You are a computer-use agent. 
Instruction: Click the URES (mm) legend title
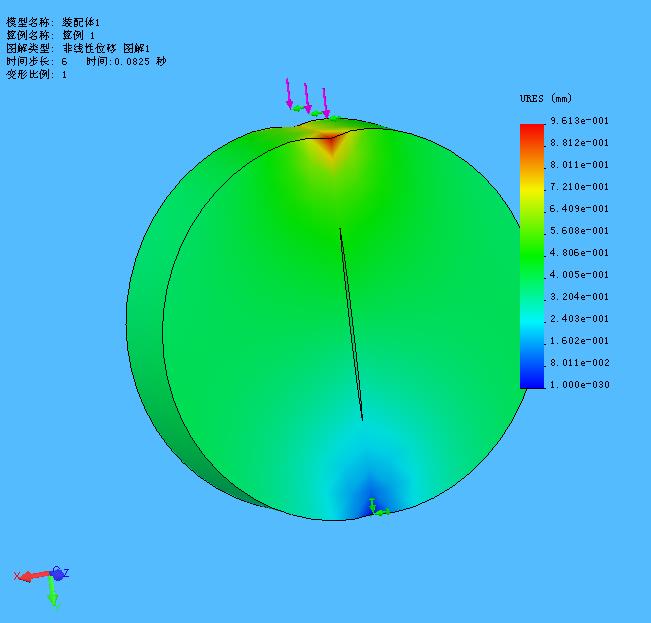point(546,98)
